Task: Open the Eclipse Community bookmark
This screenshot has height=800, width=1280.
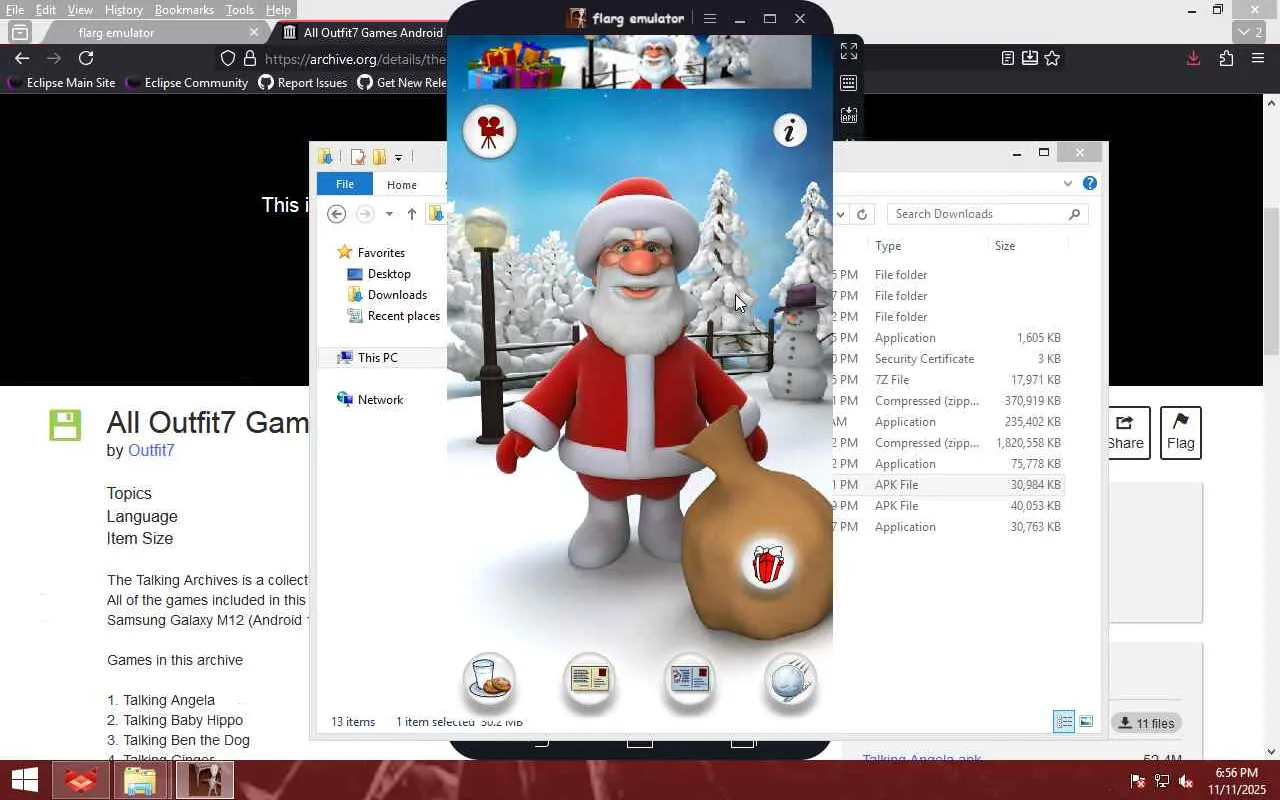Action: tap(187, 83)
